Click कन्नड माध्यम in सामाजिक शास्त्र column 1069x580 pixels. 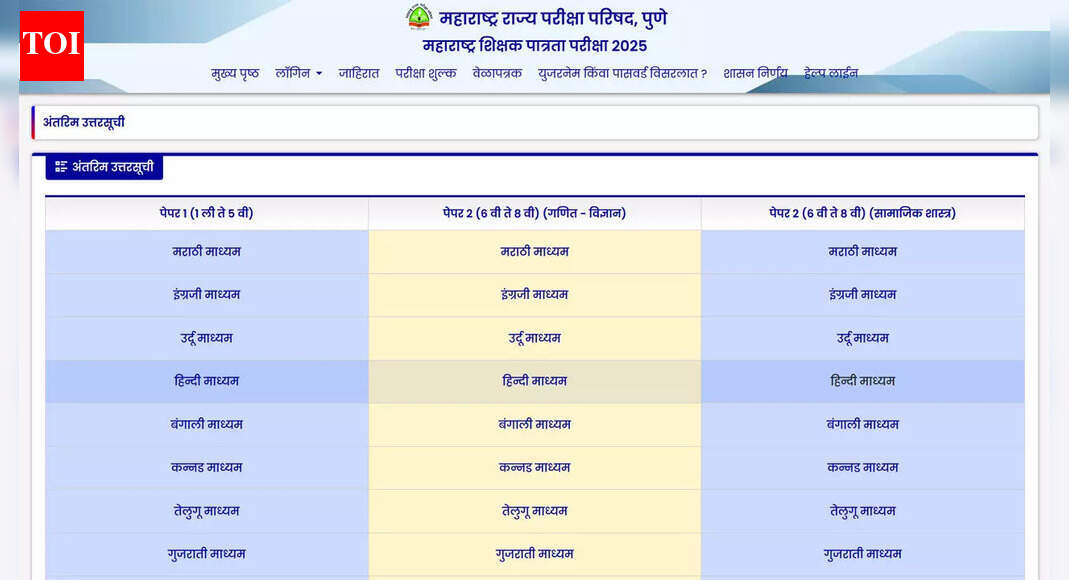[862, 467]
